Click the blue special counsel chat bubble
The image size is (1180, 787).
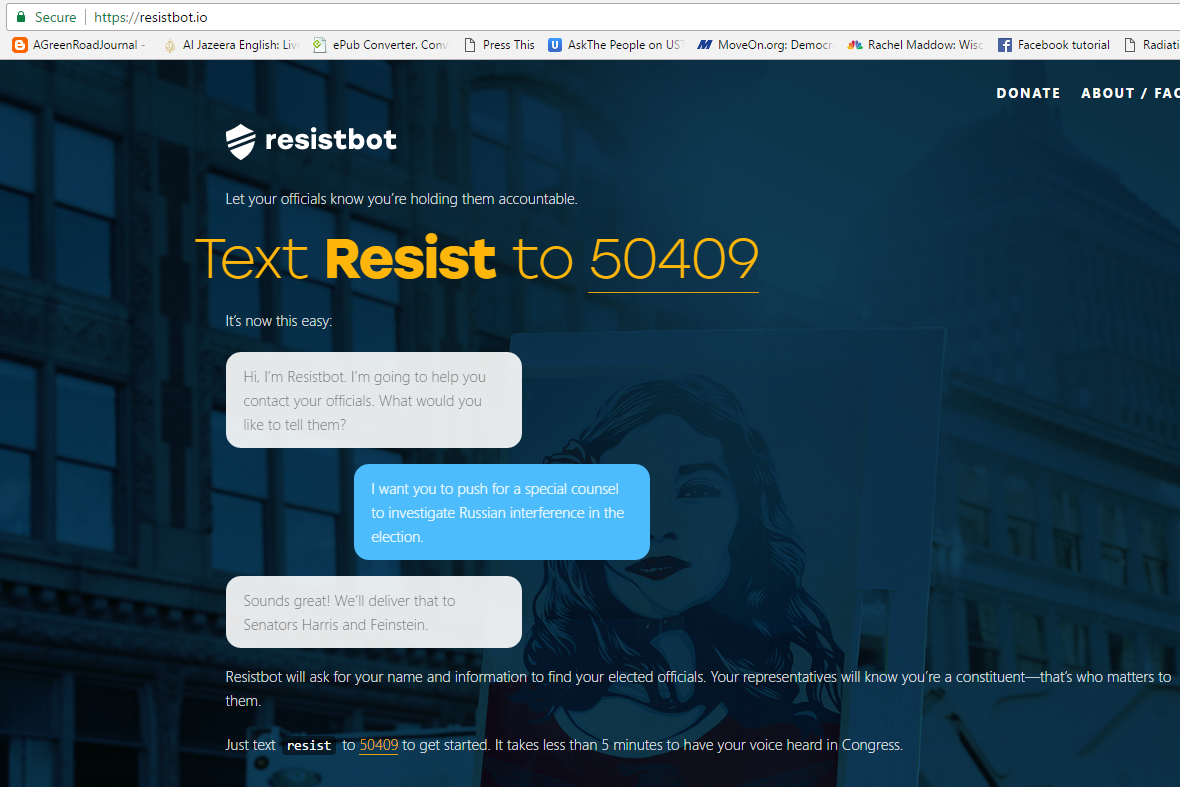[501, 512]
